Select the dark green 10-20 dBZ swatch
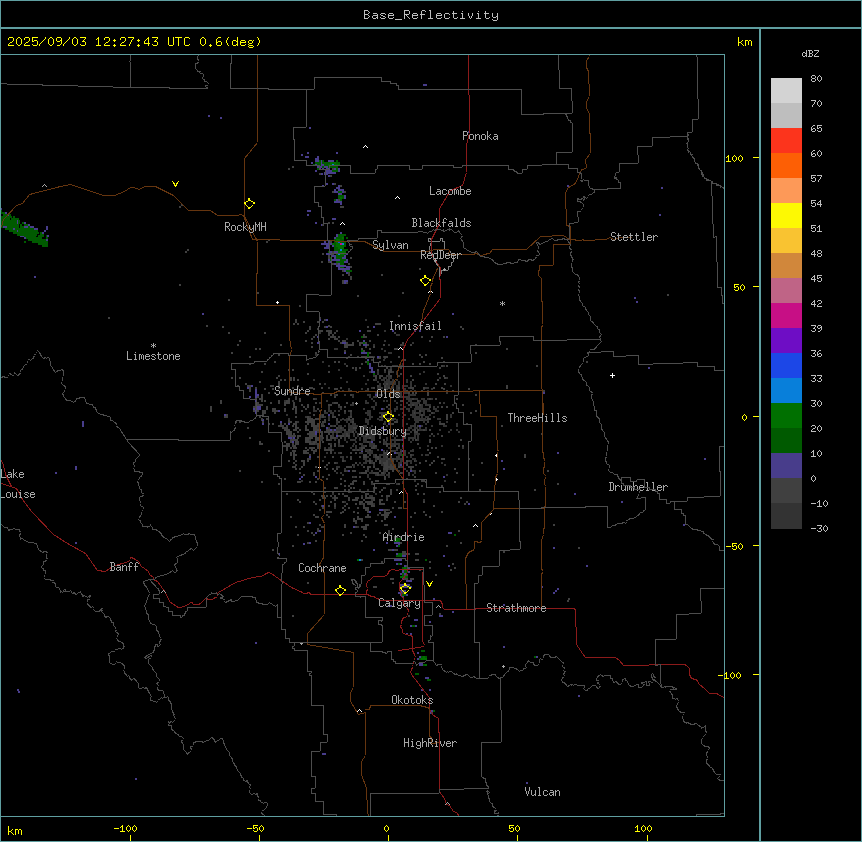Viewport: 862px width, 842px height. (786, 441)
